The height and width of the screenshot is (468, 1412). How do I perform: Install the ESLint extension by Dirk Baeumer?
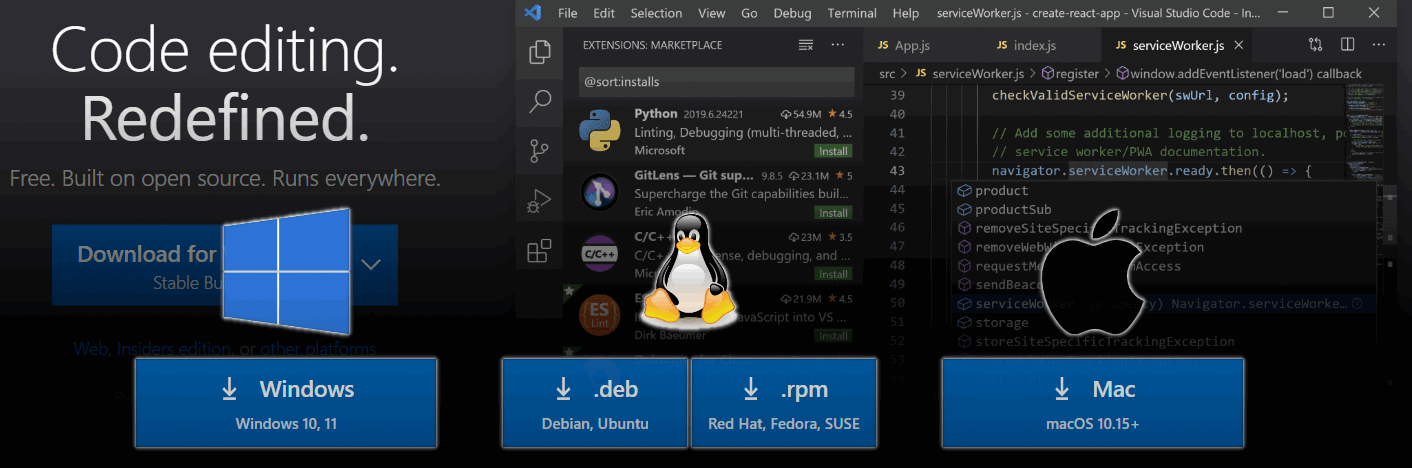pos(833,336)
